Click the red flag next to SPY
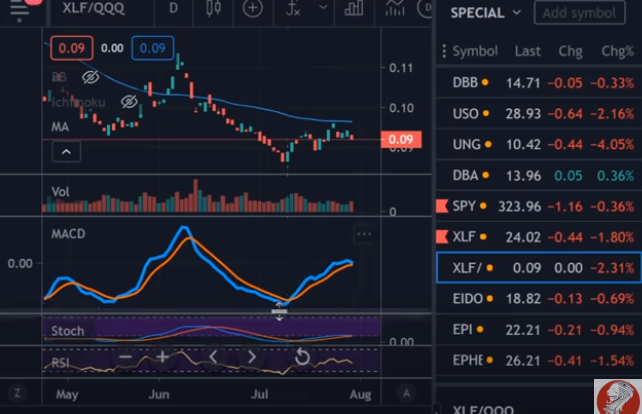 pyautogui.click(x=442, y=206)
